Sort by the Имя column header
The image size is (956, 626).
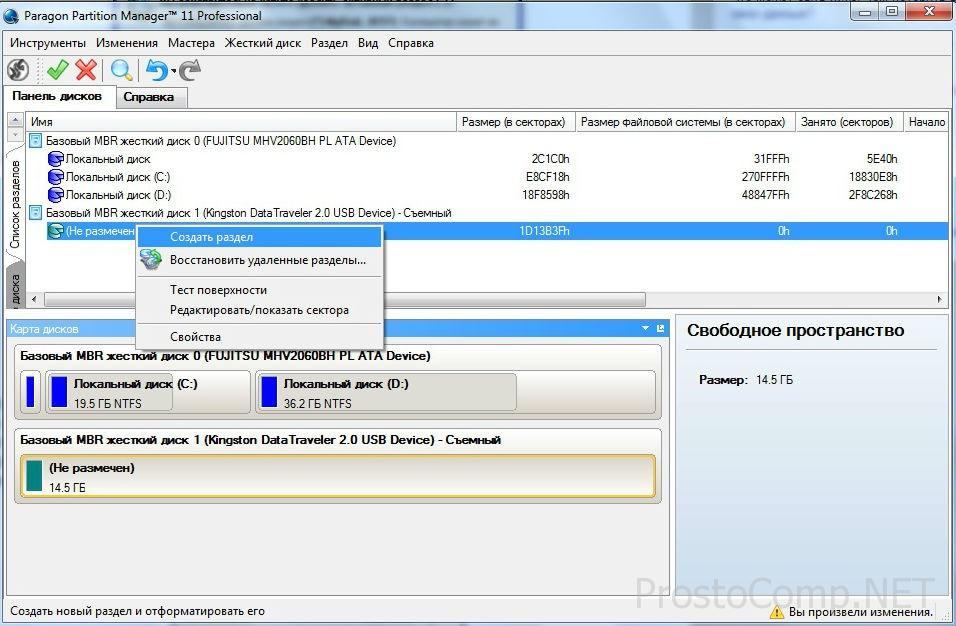[241, 122]
